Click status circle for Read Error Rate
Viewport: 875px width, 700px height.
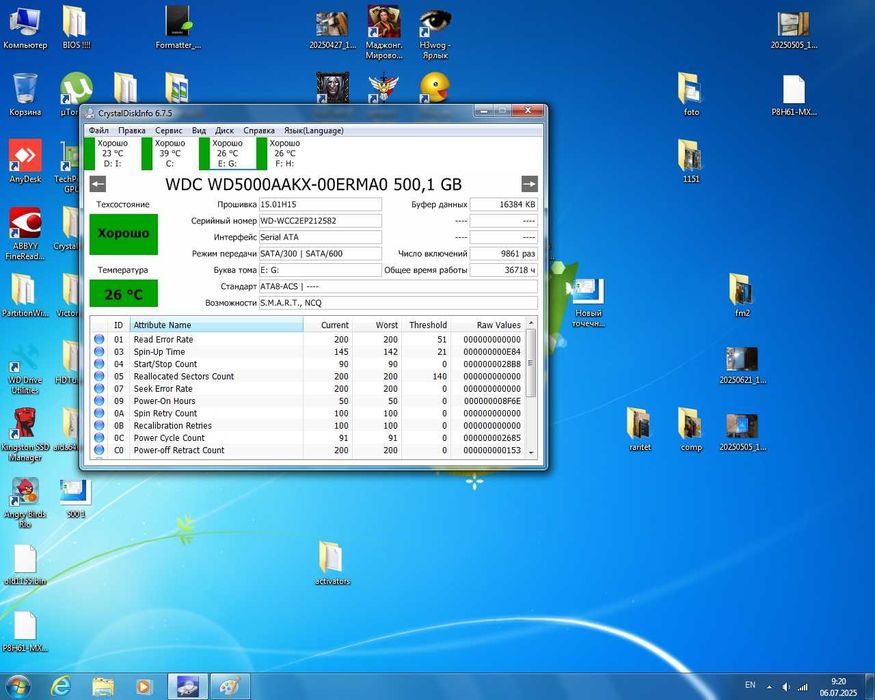pos(99,339)
